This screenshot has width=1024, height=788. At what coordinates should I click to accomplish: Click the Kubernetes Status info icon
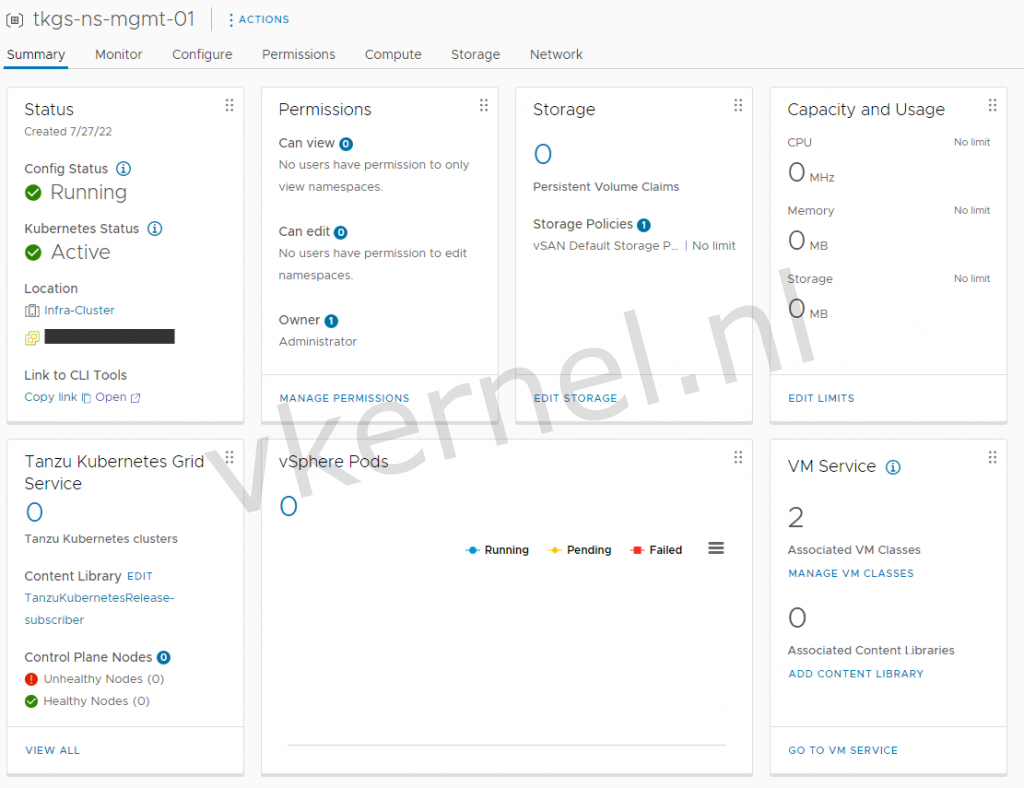[x=155, y=228]
